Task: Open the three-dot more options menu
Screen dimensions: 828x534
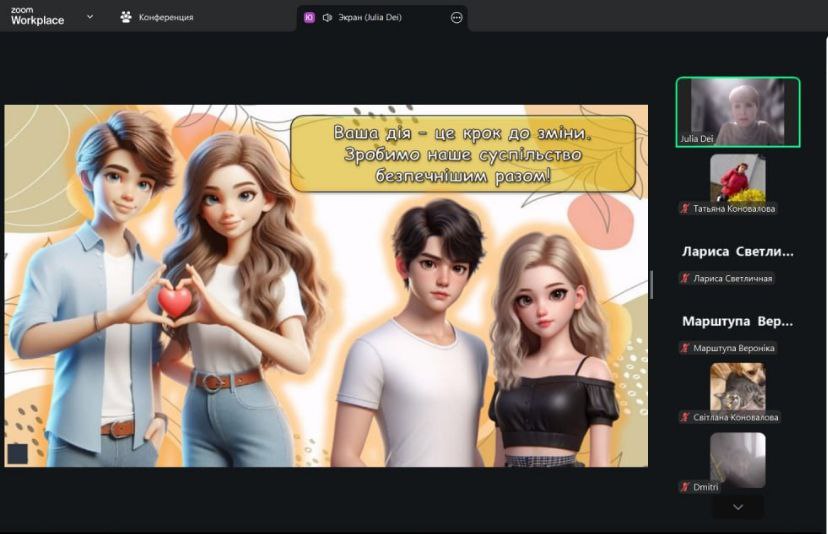Action: click(x=457, y=17)
